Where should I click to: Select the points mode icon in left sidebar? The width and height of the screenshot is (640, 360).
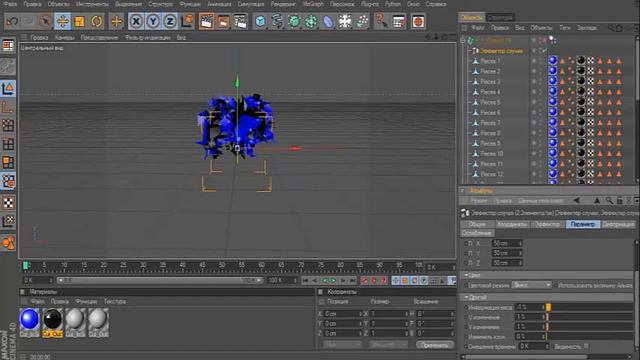tap(8, 125)
